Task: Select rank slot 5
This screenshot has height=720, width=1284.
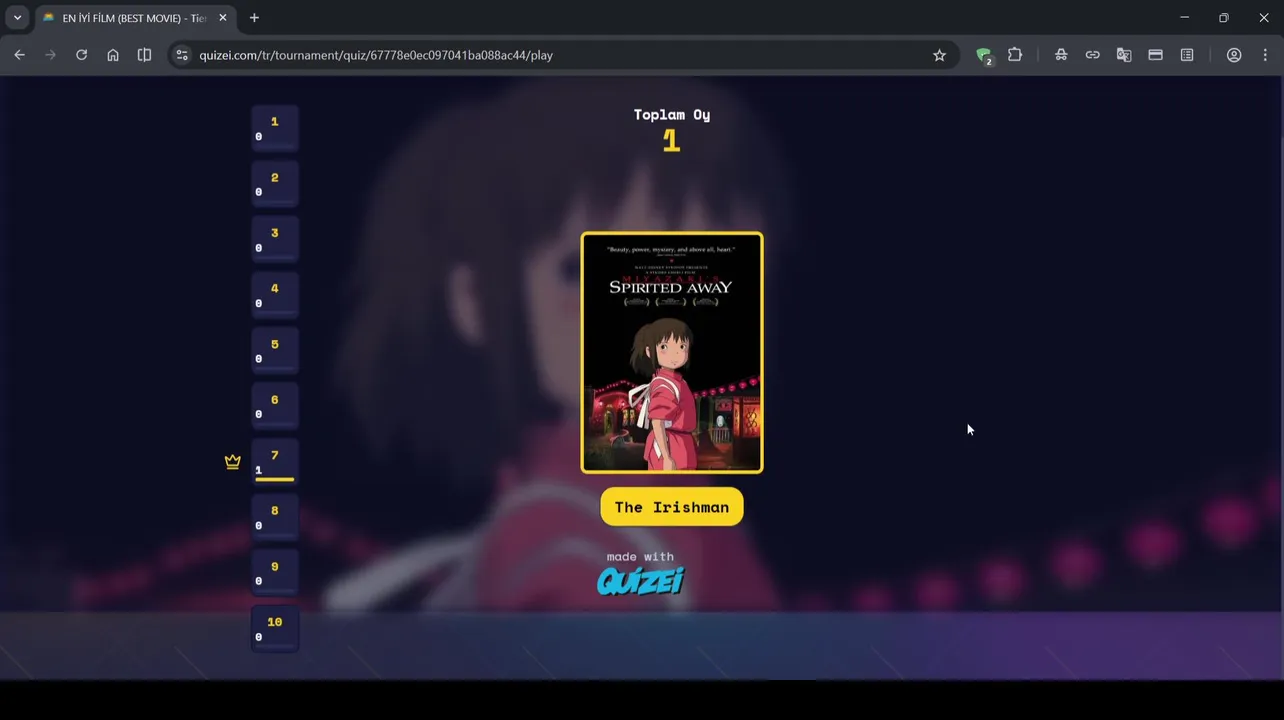Action: coord(275,351)
